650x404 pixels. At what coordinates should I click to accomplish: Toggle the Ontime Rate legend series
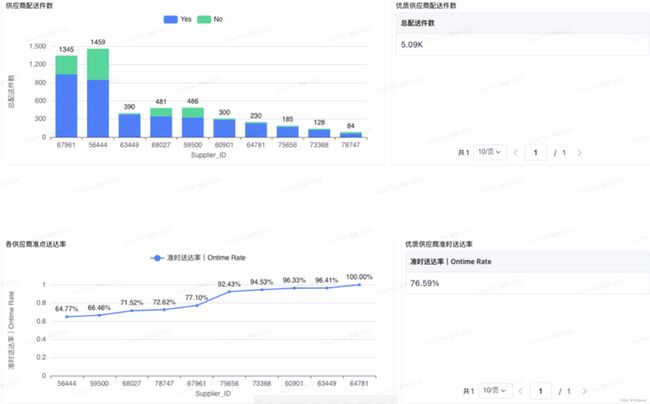[x=198, y=258]
